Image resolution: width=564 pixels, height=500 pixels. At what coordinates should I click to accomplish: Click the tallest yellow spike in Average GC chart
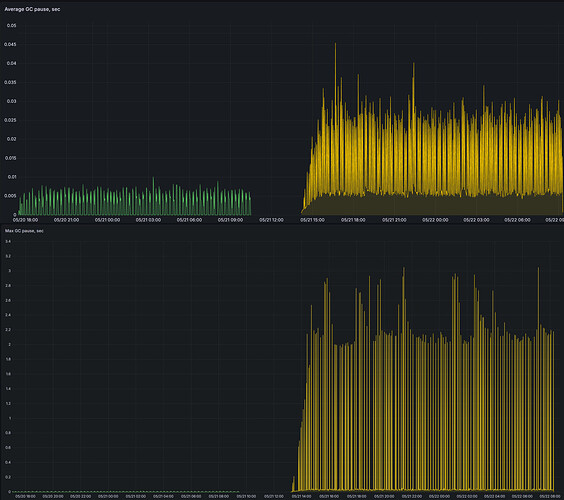[x=336, y=119]
